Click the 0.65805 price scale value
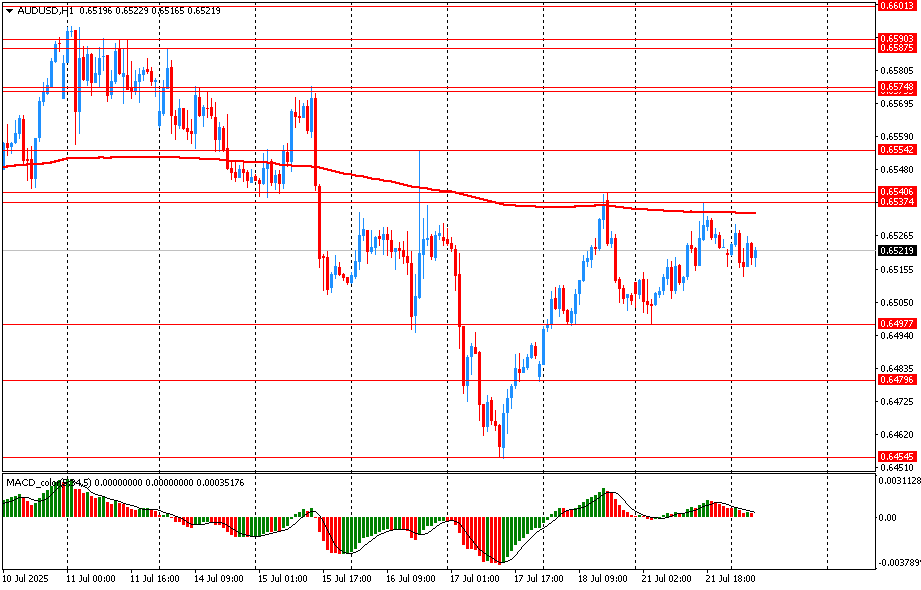The width and height of the screenshot is (921, 590). point(896,71)
